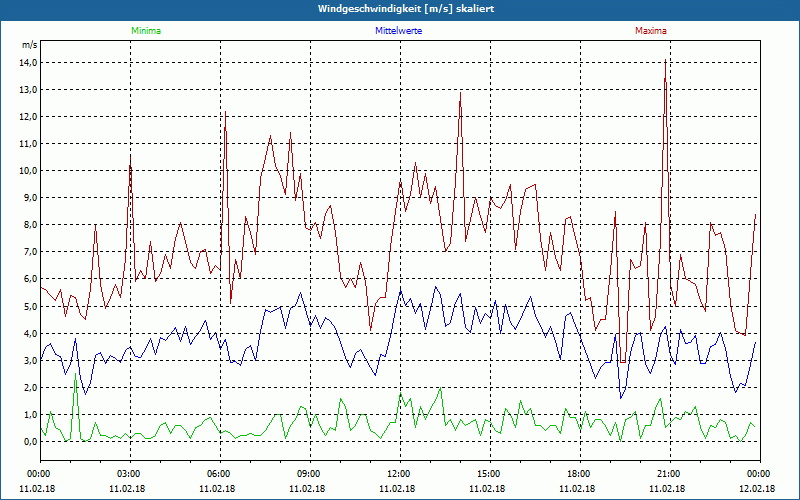Click the '5,0' y-axis value
The height and width of the screenshot is (500, 800).
[x=30, y=307]
